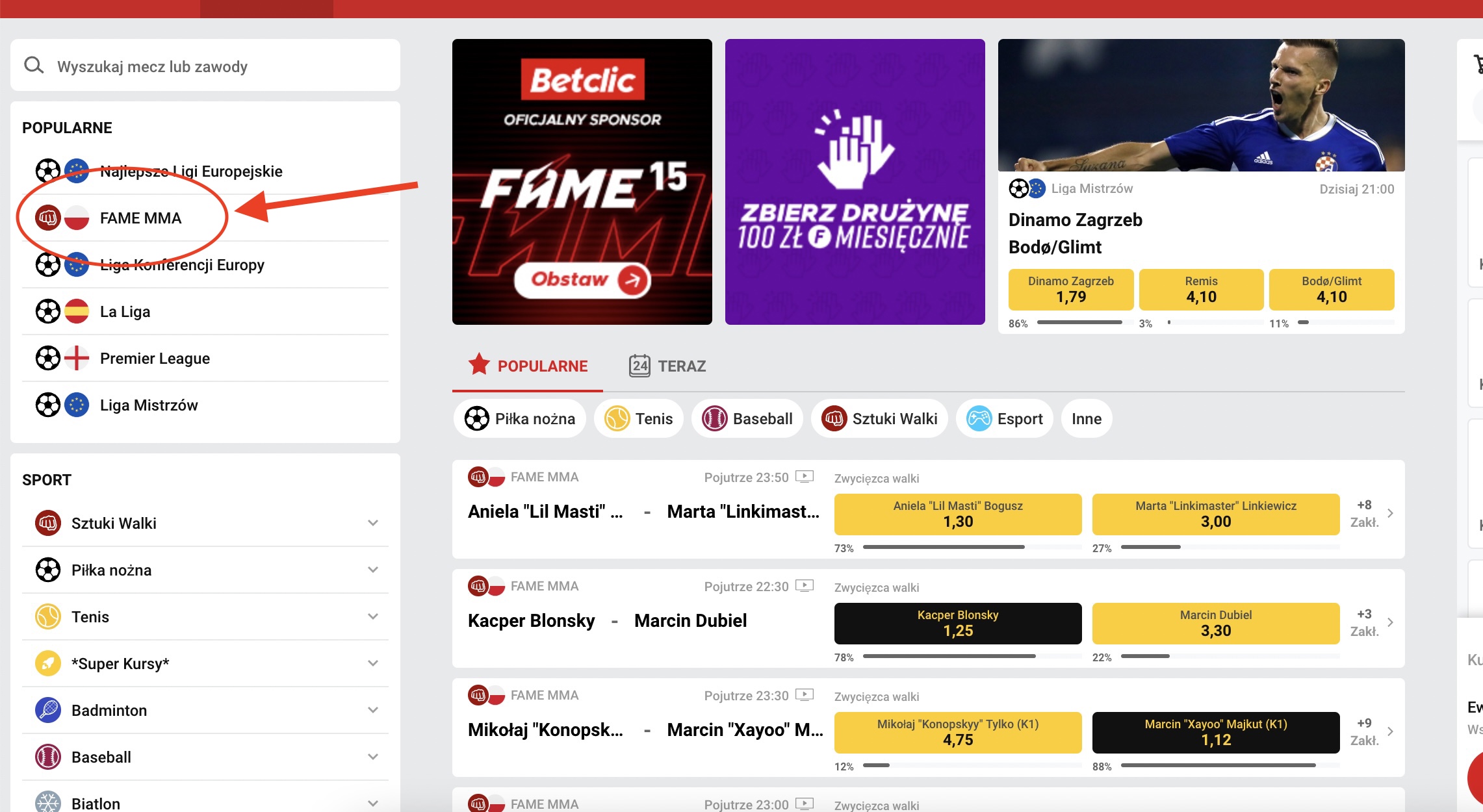1483x812 pixels.
Task: Filter by the Sztuki Walki chip
Action: [879, 419]
